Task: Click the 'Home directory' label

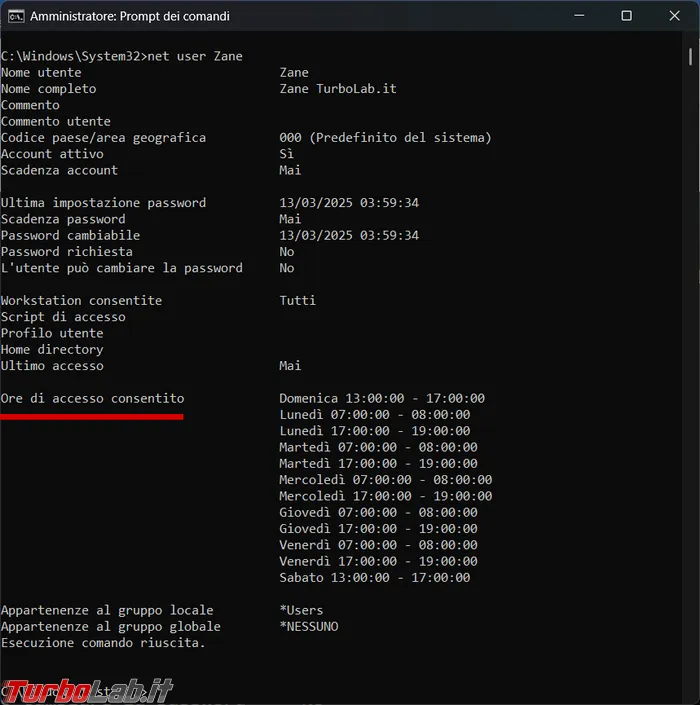Action: pos(52,349)
